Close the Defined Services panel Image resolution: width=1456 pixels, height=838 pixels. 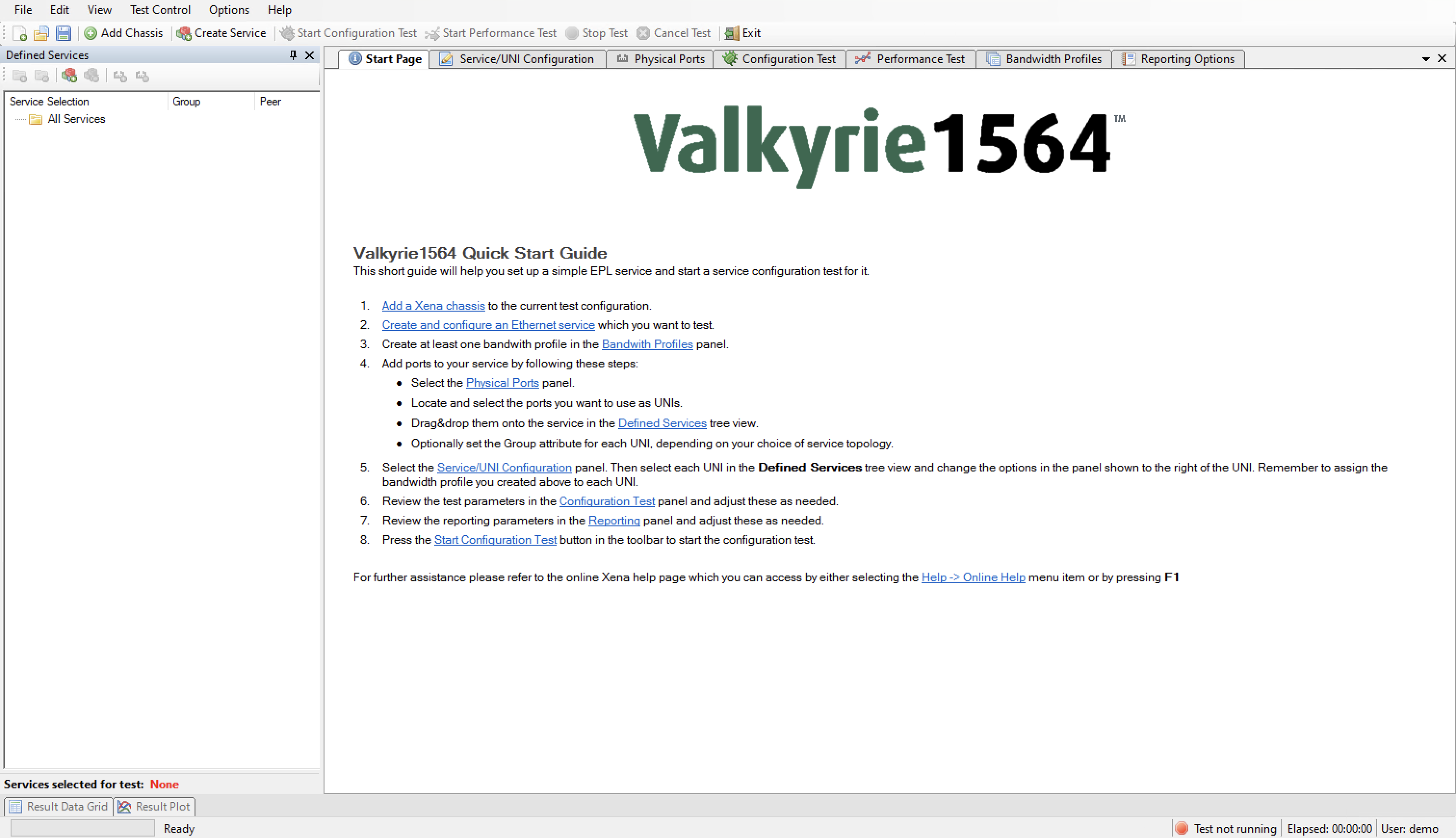tap(310, 55)
